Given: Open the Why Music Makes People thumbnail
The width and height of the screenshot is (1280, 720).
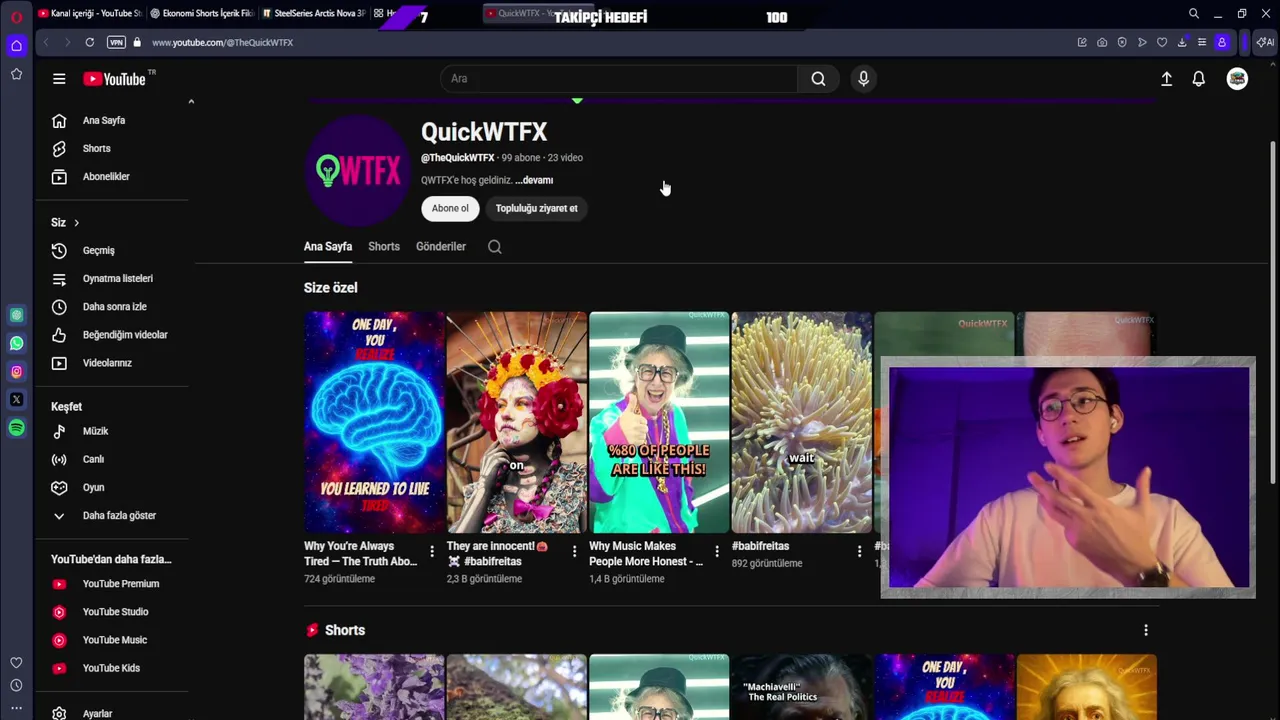Looking at the screenshot, I should 659,422.
